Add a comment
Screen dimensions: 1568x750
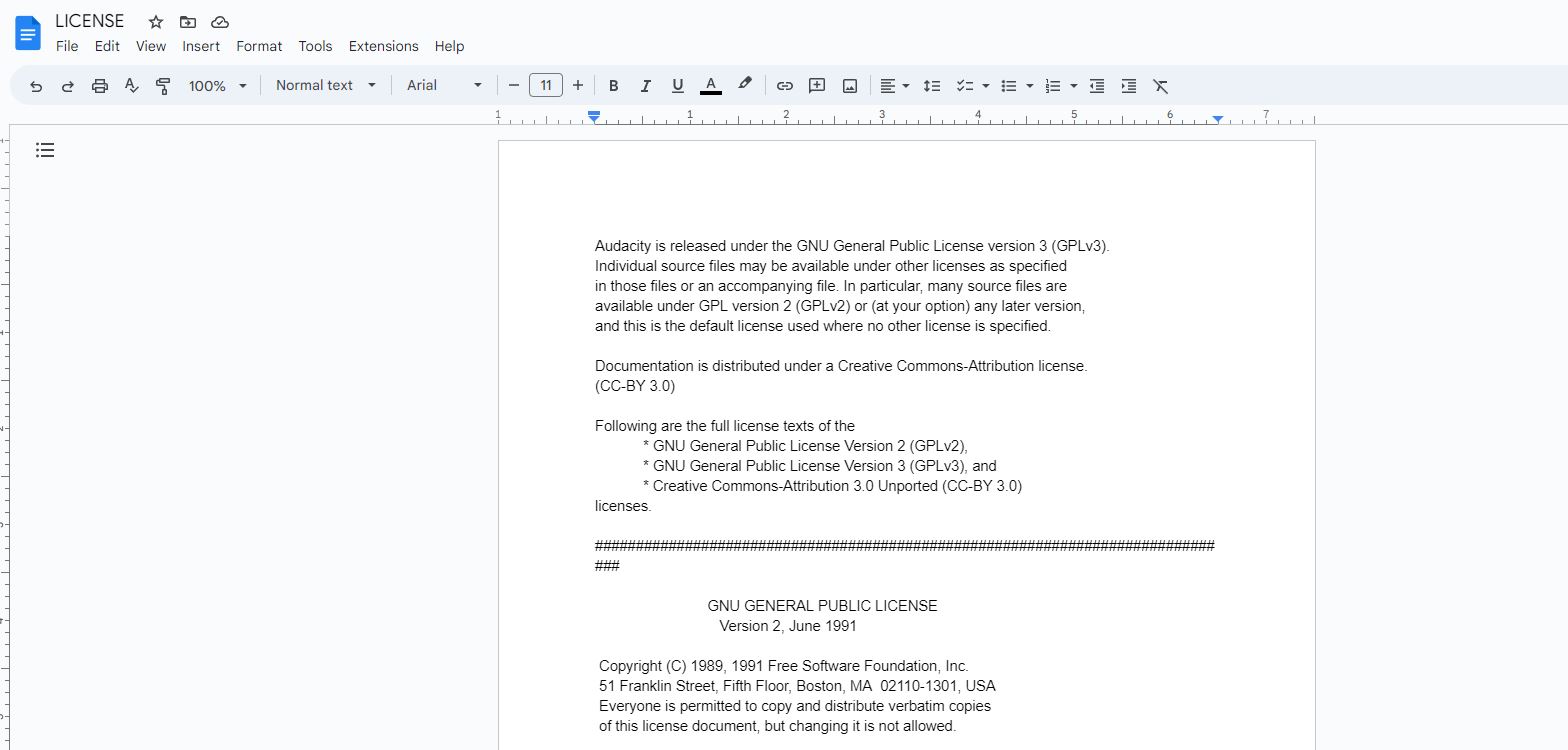click(817, 86)
